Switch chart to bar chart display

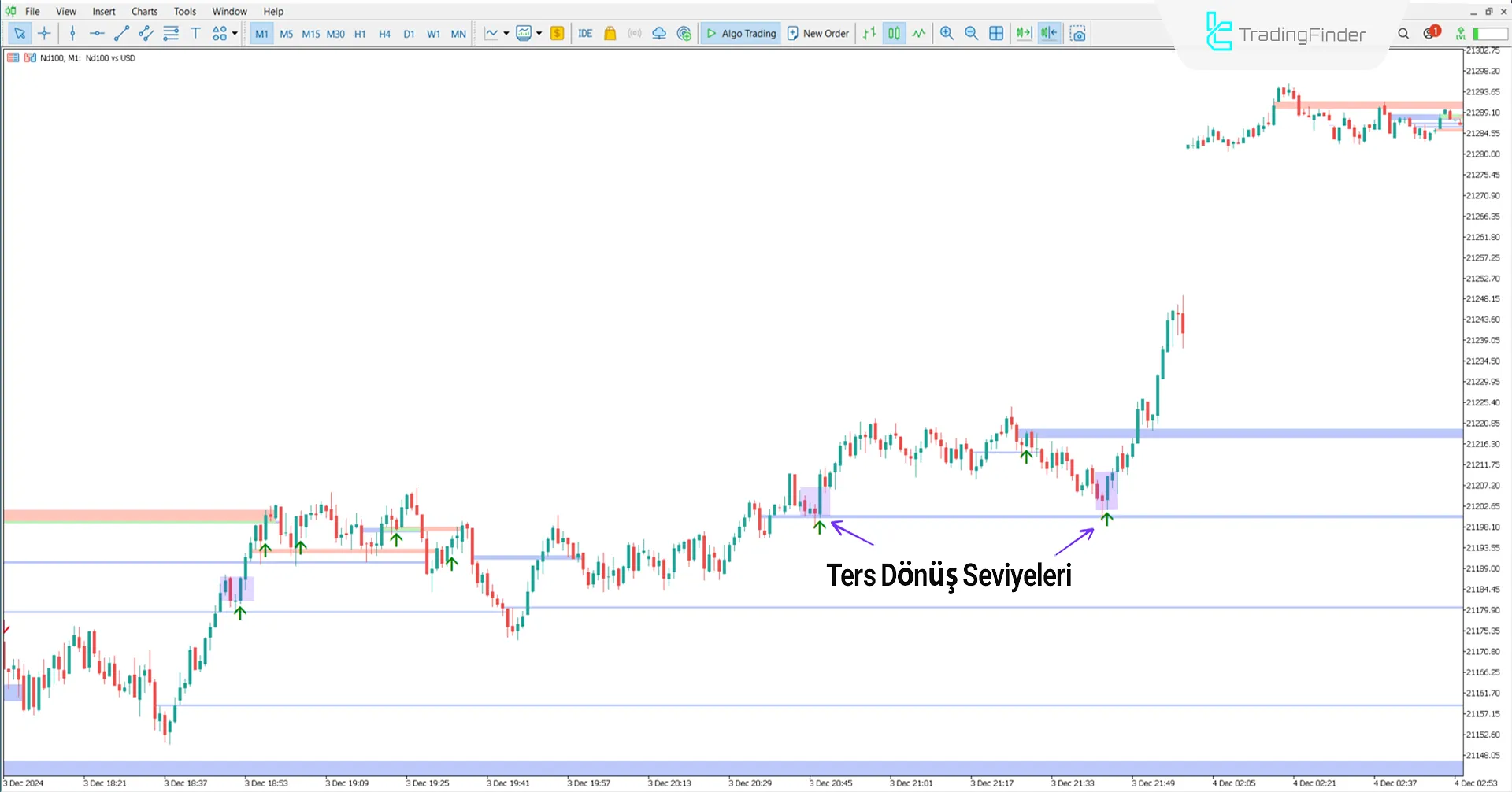click(x=869, y=33)
